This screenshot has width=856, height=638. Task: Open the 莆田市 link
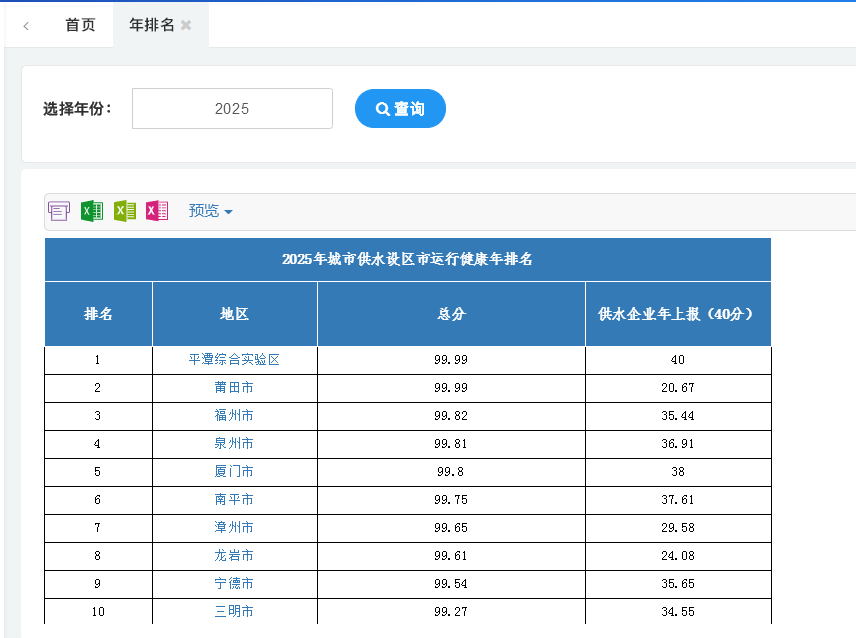pos(233,387)
